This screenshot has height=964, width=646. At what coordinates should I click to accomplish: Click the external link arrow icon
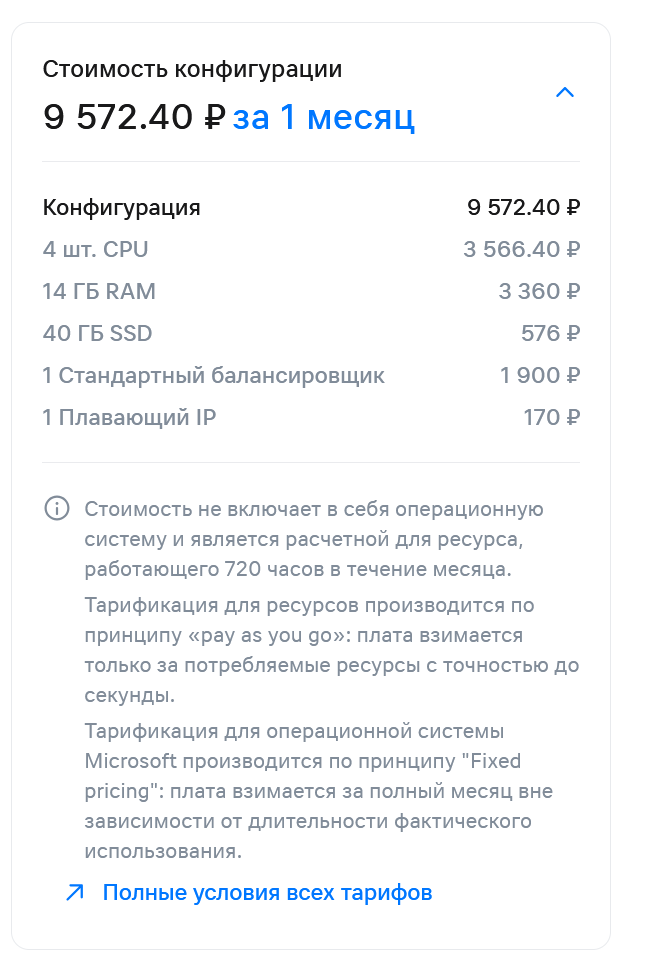point(75,892)
